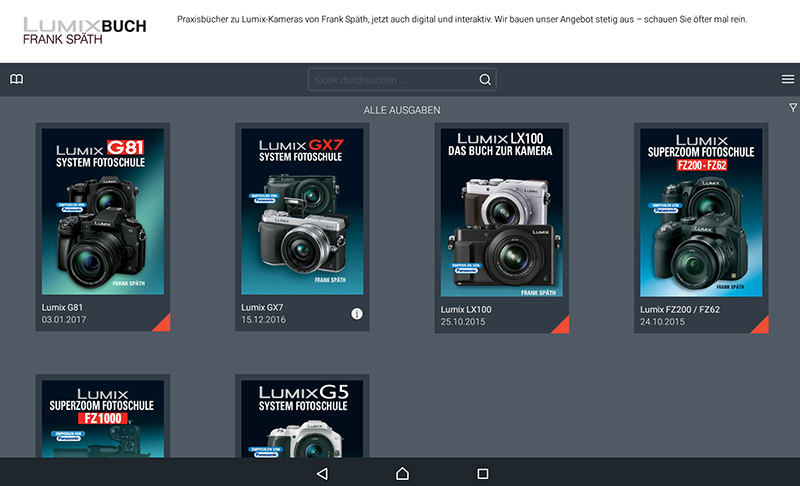Tap the Android home button
This screenshot has height=486, width=800.
pos(402,474)
